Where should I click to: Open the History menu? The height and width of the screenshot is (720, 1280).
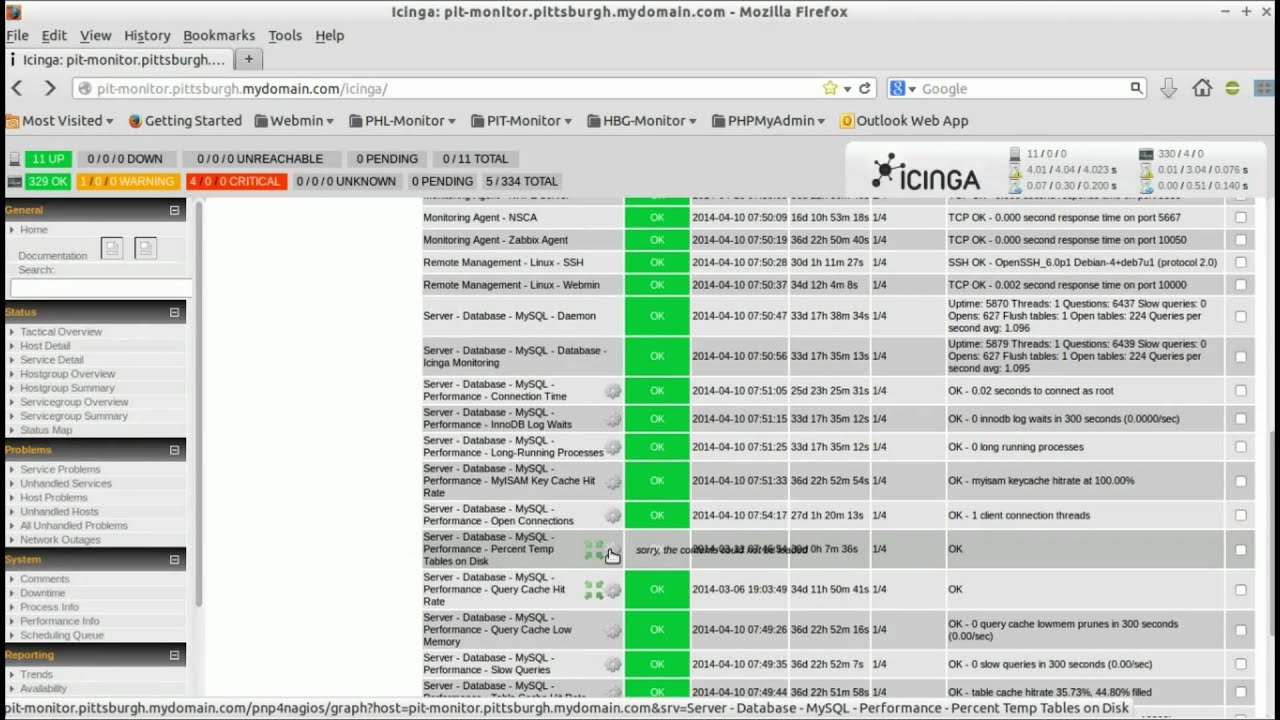(x=147, y=35)
